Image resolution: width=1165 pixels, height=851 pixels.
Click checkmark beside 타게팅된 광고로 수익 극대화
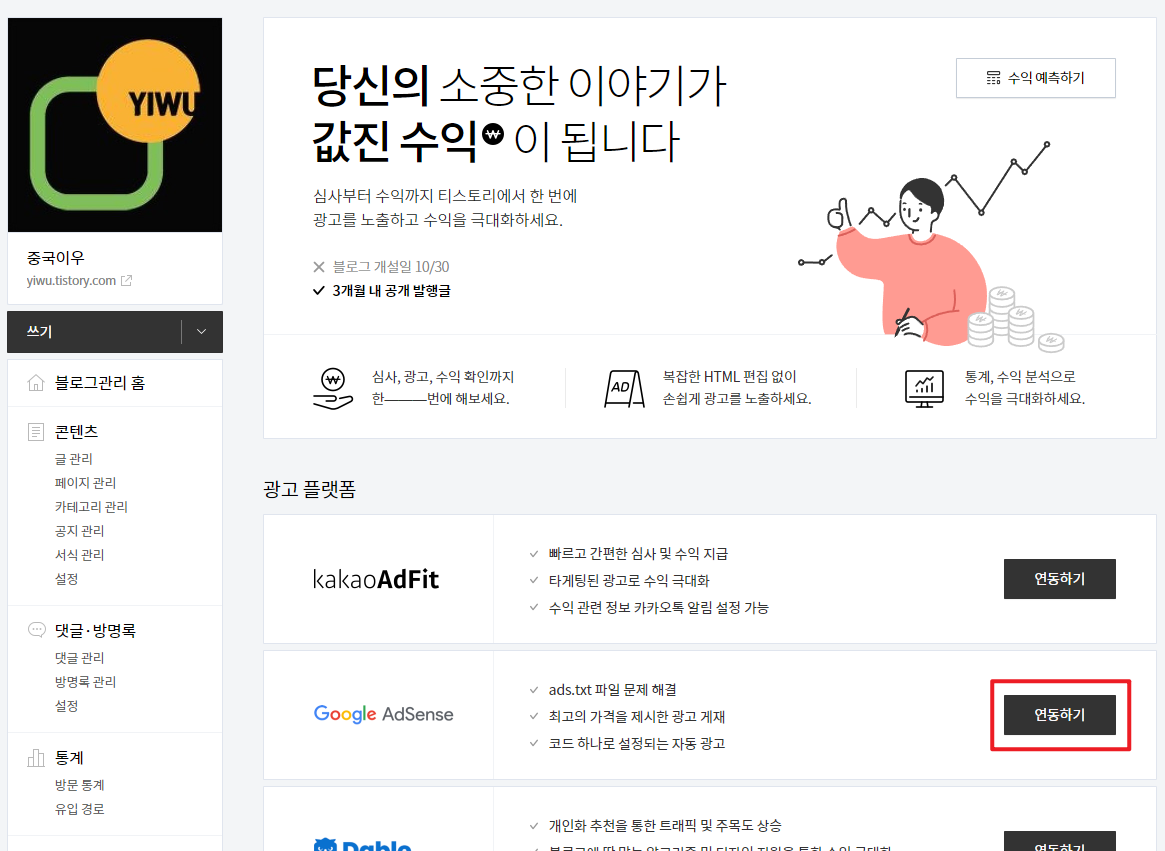click(533, 580)
